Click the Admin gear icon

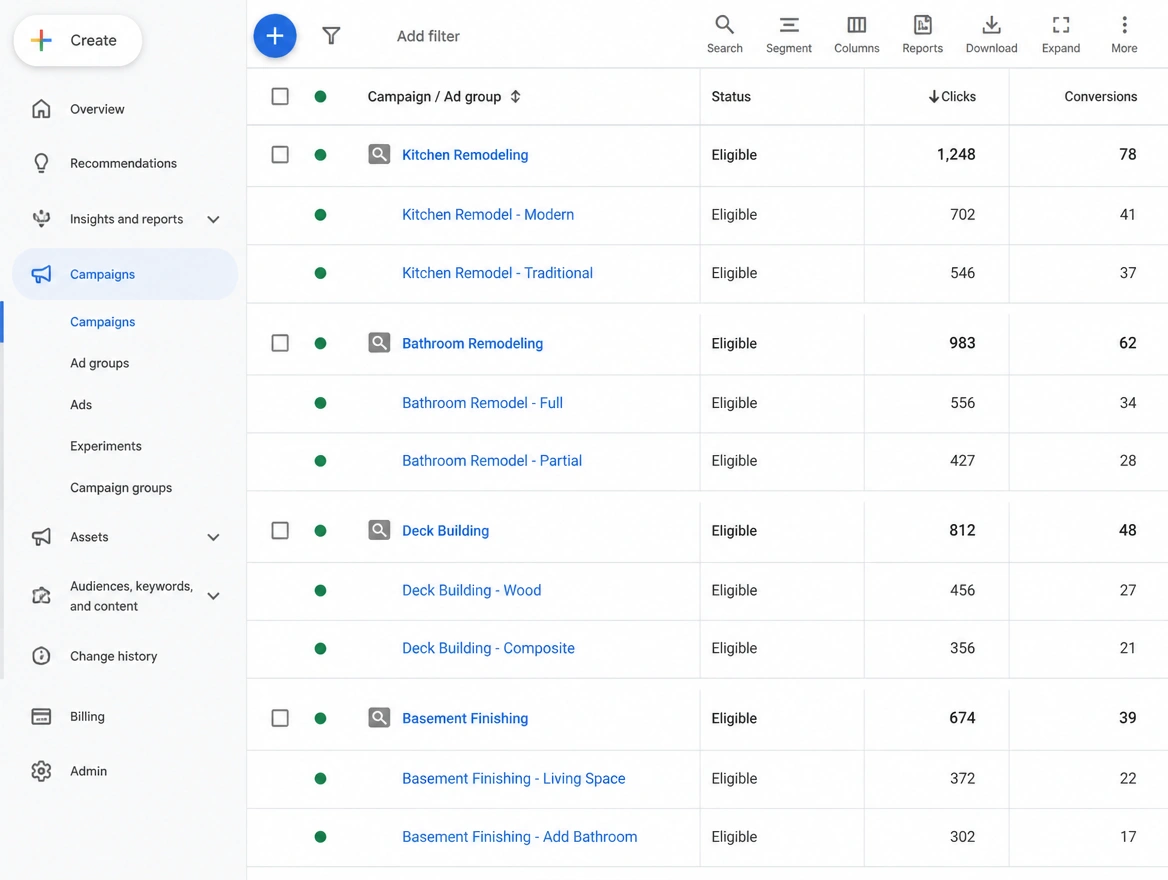(x=41, y=770)
